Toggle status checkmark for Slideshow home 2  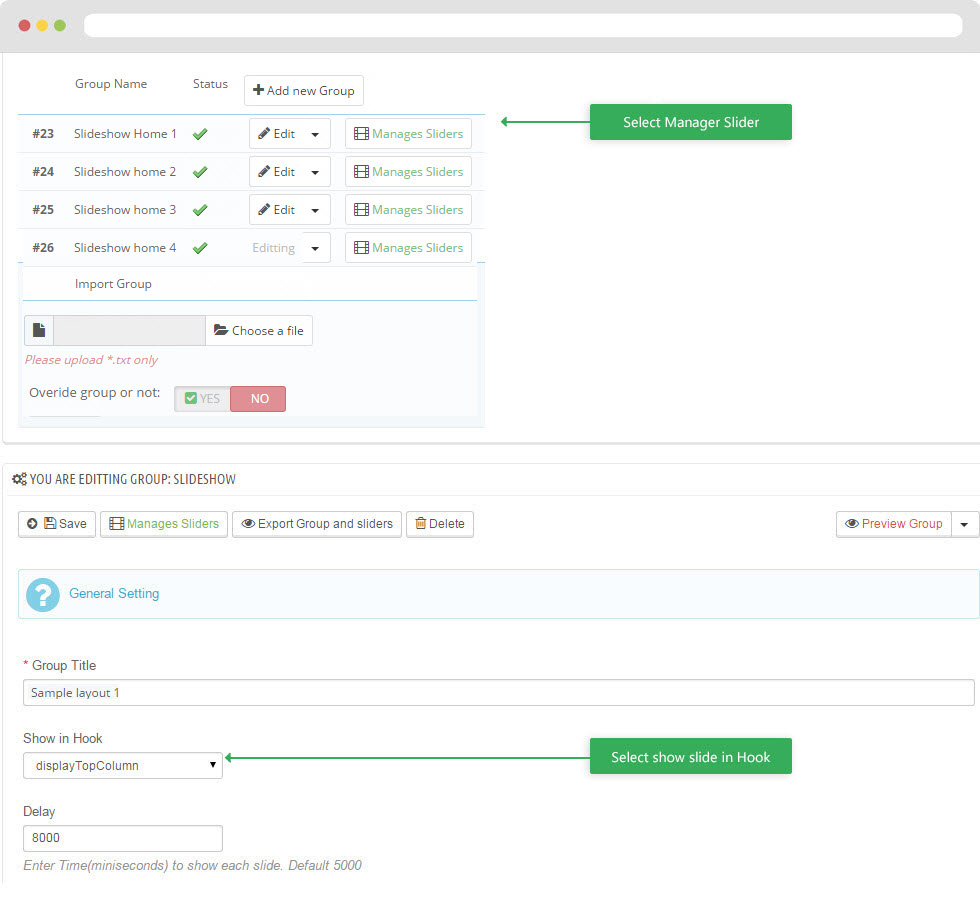pyautogui.click(x=200, y=172)
